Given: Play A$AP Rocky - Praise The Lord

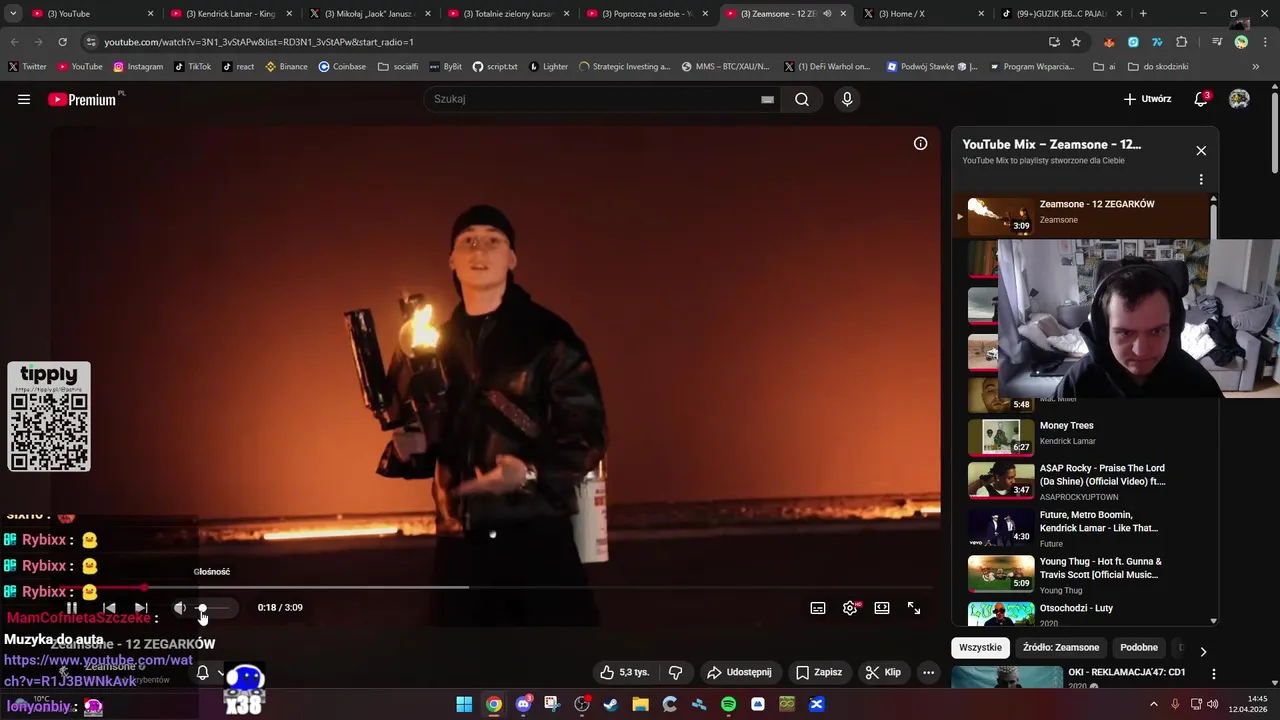Looking at the screenshot, I should pyautogui.click(x=1083, y=481).
